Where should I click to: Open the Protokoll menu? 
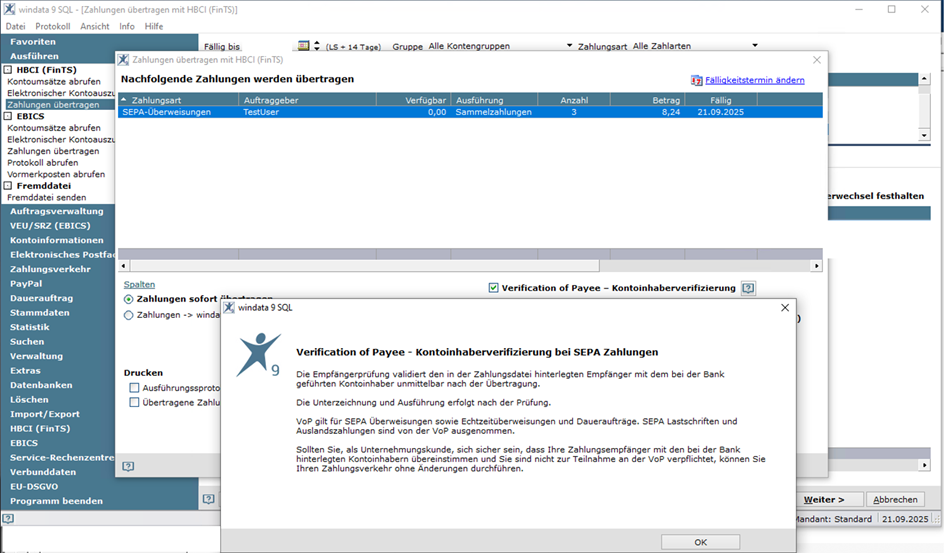pyautogui.click(x=53, y=26)
